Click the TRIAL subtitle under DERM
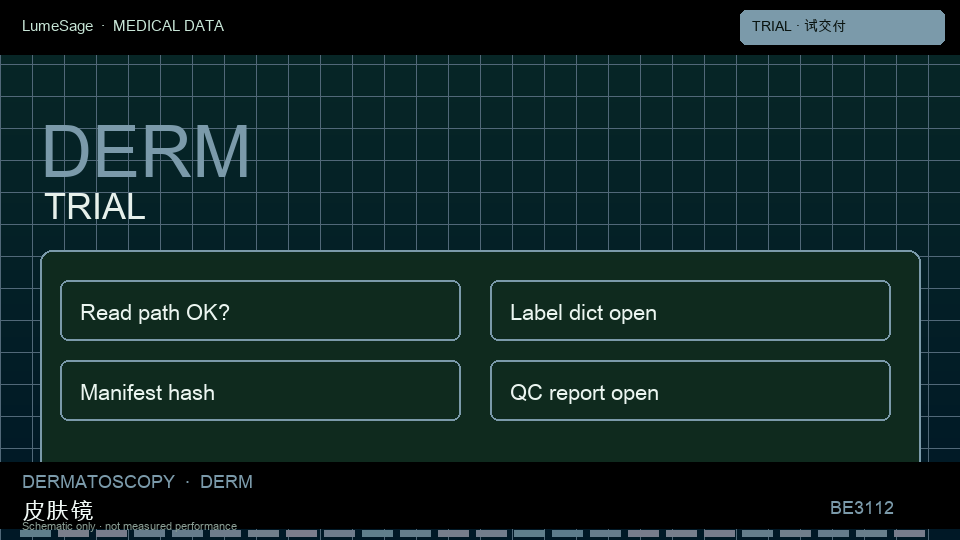This screenshot has width=960, height=540. tap(95, 206)
